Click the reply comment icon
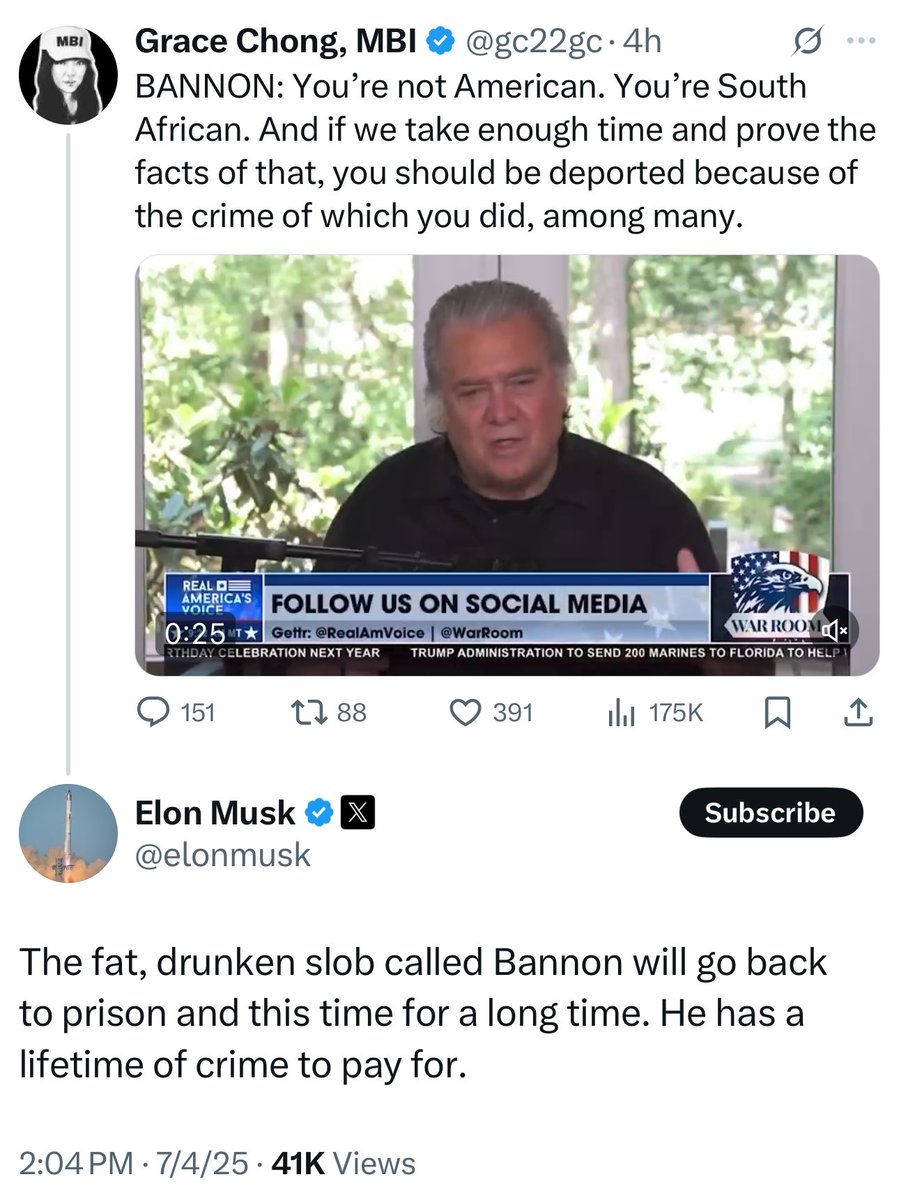This screenshot has height=1200, width=899. (153, 712)
